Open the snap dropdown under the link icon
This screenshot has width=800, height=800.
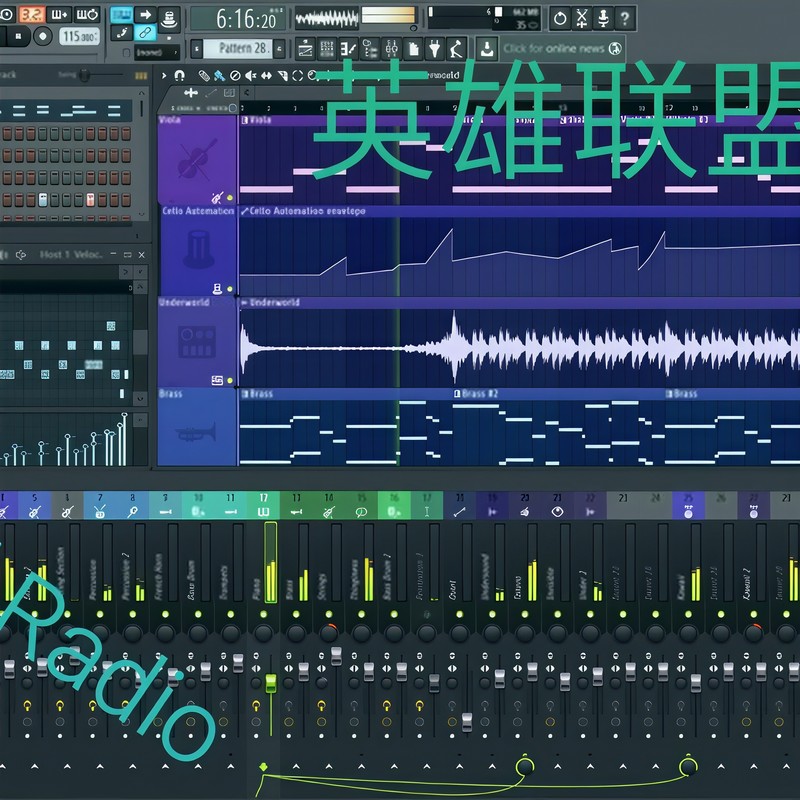(x=157, y=52)
